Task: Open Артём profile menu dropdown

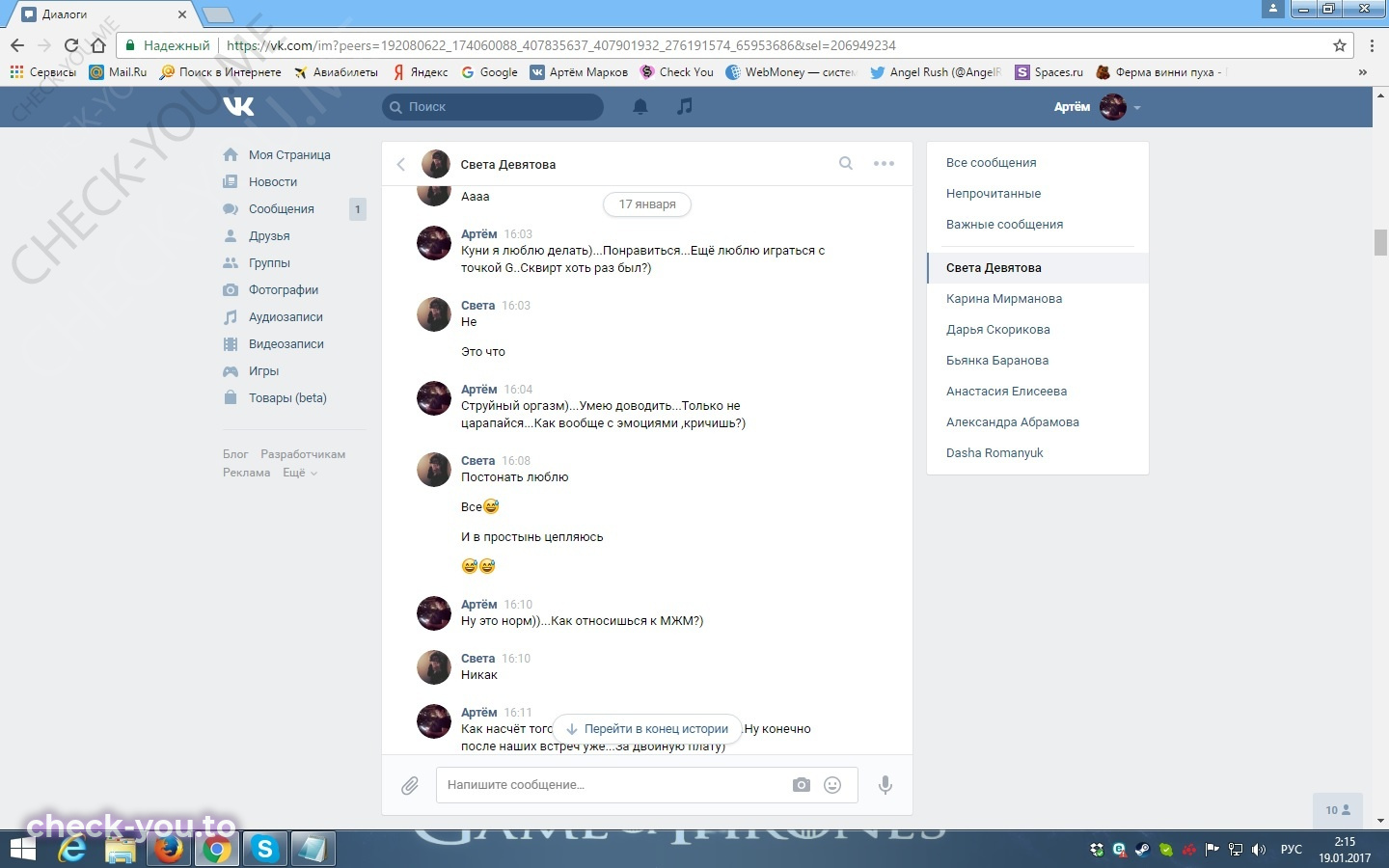Action: click(1098, 107)
